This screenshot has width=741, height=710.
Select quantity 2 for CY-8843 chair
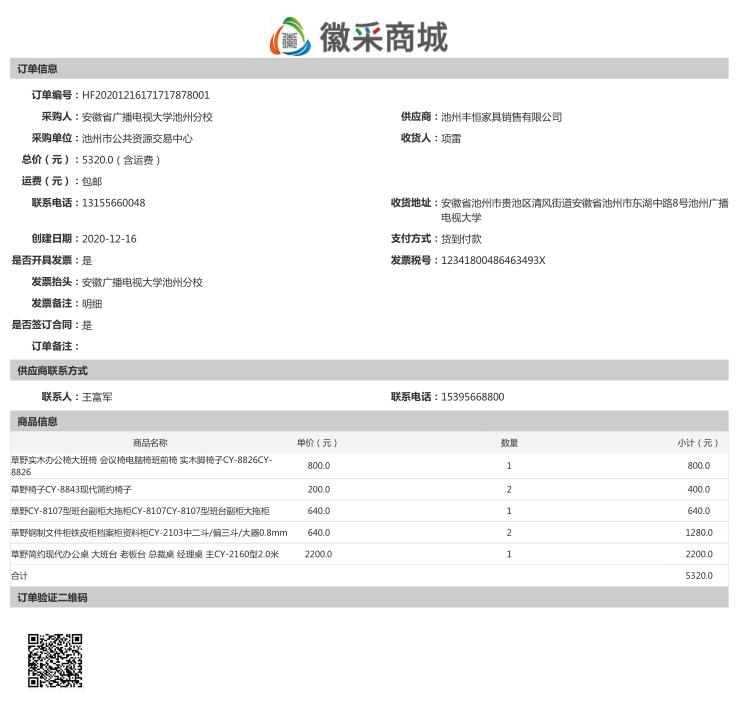tap(509, 489)
